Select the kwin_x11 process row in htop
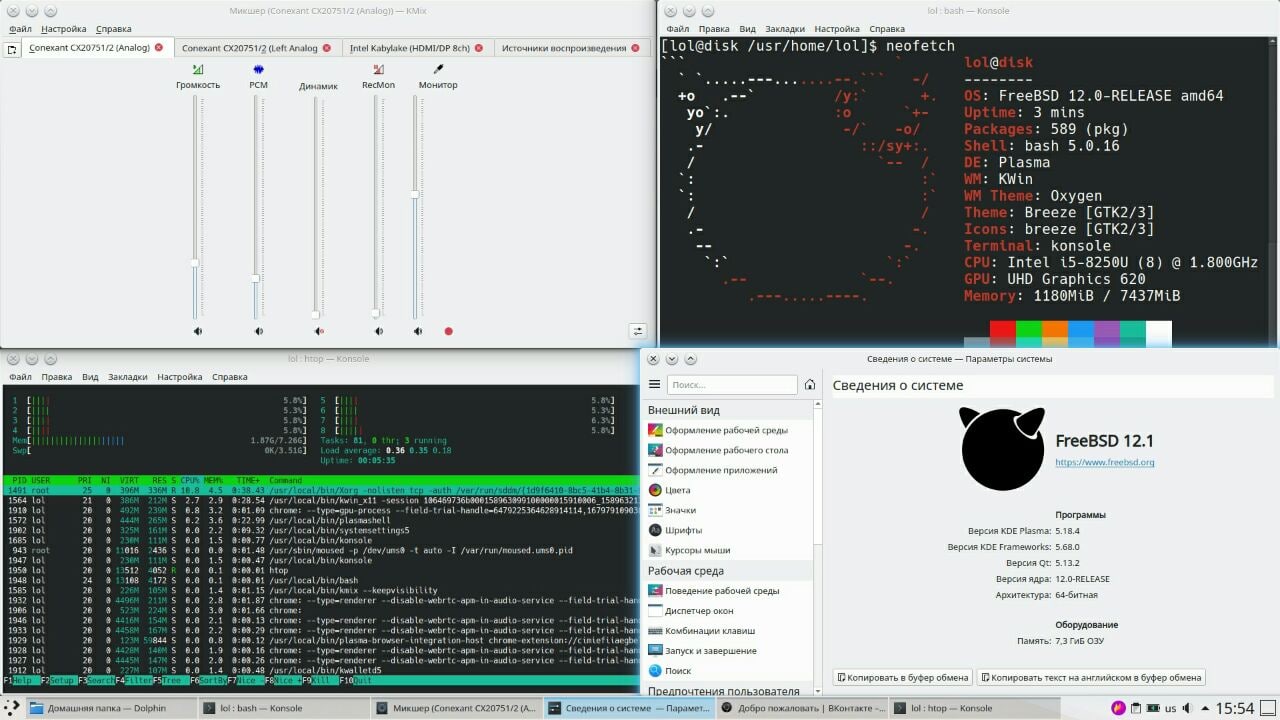Viewport: 1280px width, 720px height. pyautogui.click(x=320, y=500)
